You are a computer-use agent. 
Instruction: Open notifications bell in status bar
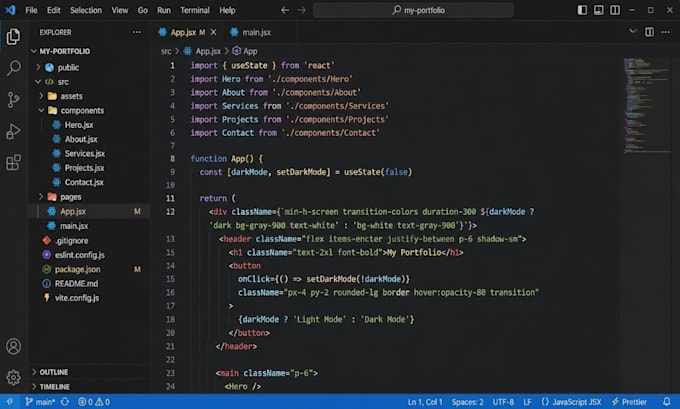667,402
